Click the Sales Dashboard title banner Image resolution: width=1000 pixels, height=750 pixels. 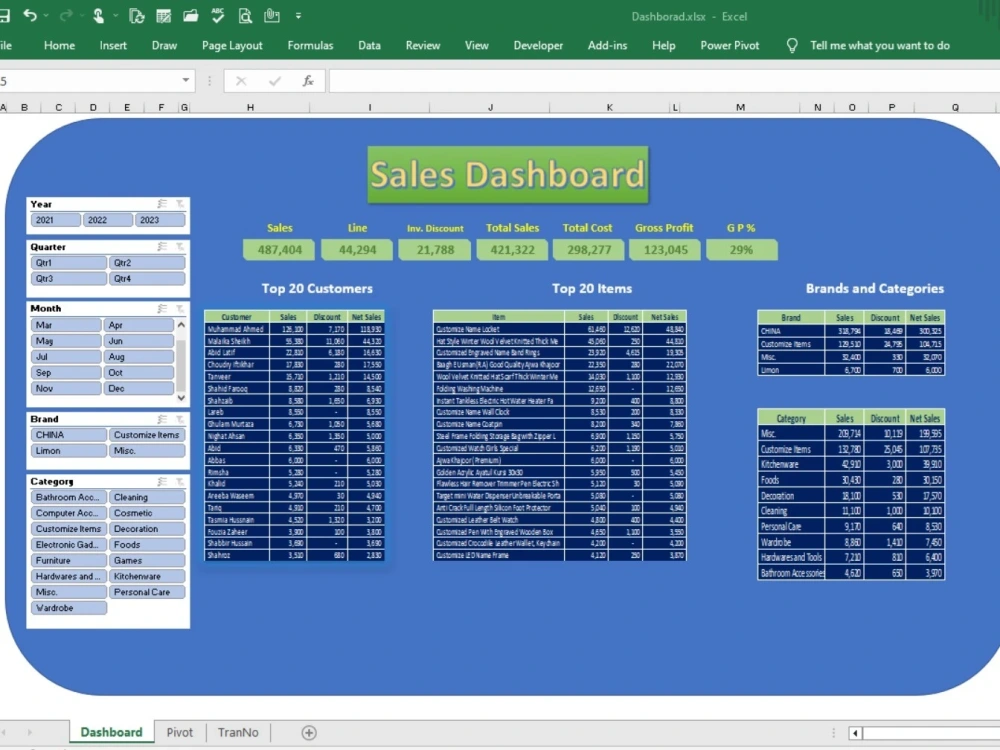(x=508, y=175)
